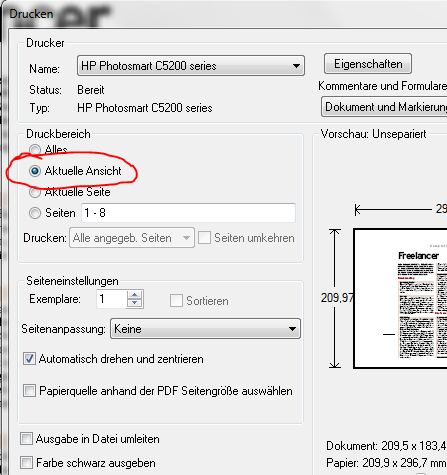Click the 'Drucken' dialog title
Screen dimensions: 447x475
[x=31, y=14]
